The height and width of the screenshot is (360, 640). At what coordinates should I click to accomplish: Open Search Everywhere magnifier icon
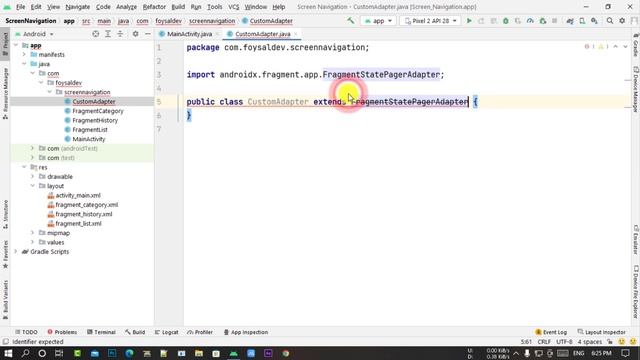point(609,20)
